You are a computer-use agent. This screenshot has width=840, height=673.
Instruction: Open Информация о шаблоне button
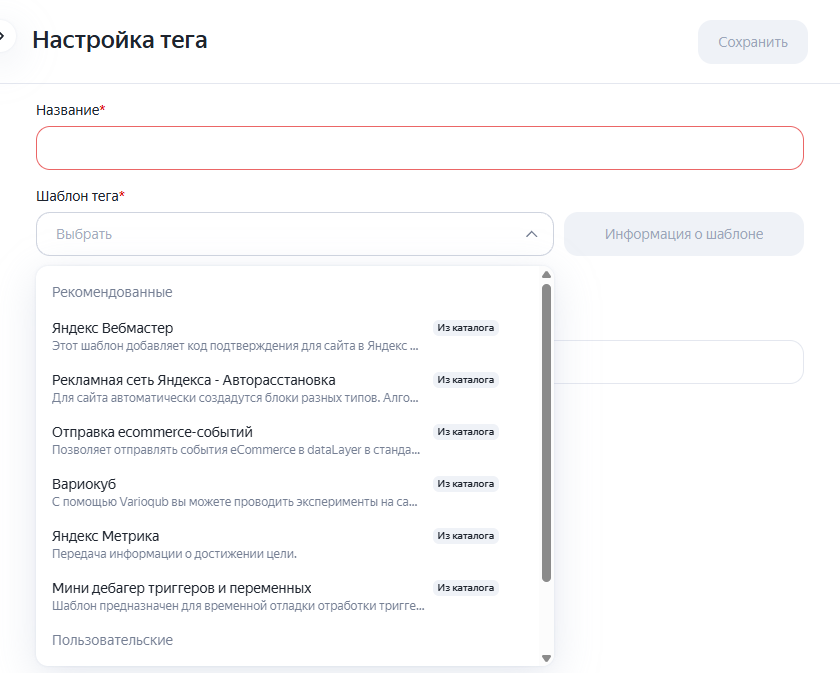[684, 234]
